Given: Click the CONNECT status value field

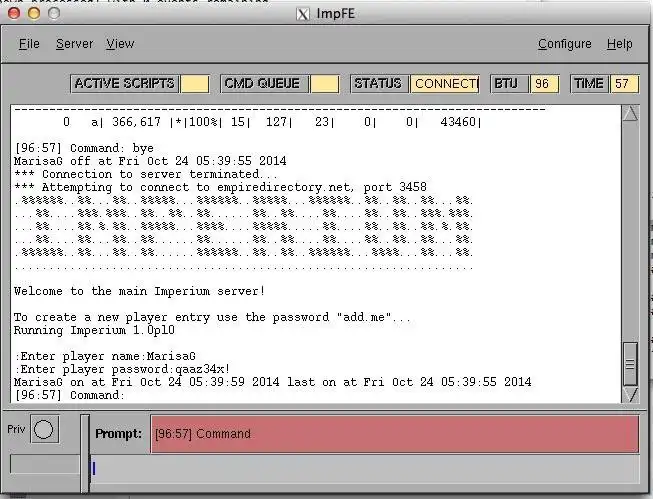Looking at the screenshot, I should [x=445, y=84].
